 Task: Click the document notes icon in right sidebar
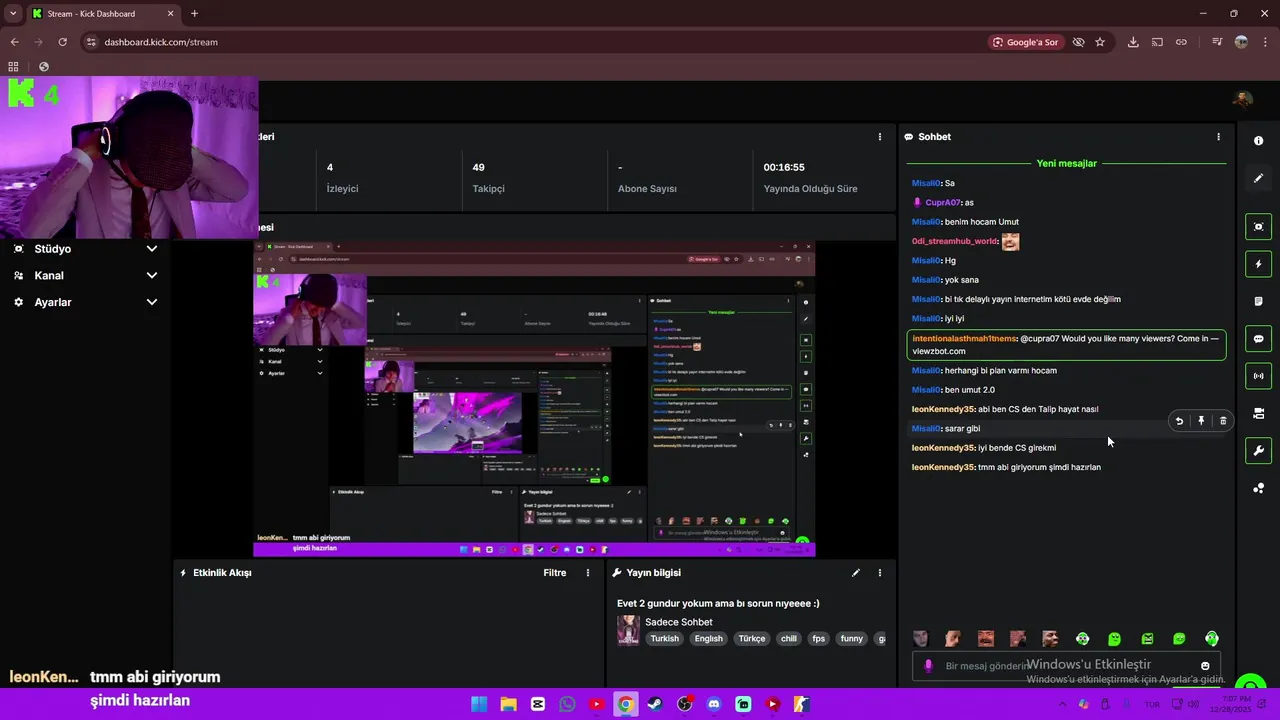[x=1258, y=301]
